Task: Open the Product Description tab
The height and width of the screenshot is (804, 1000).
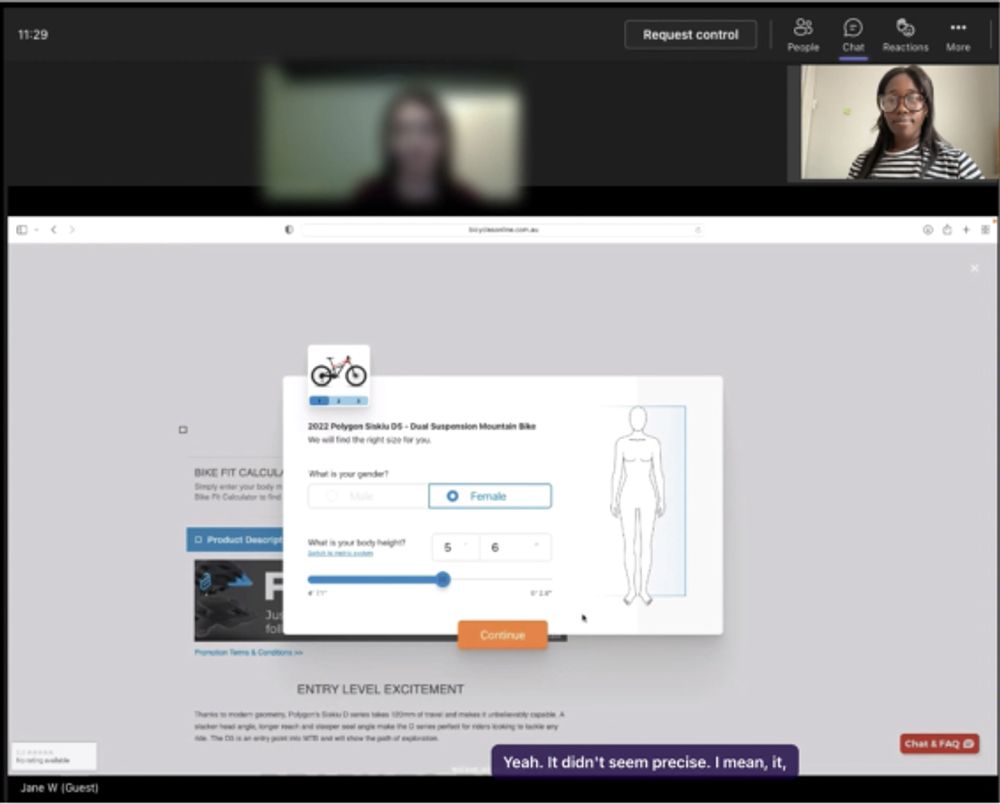Action: pos(235,539)
